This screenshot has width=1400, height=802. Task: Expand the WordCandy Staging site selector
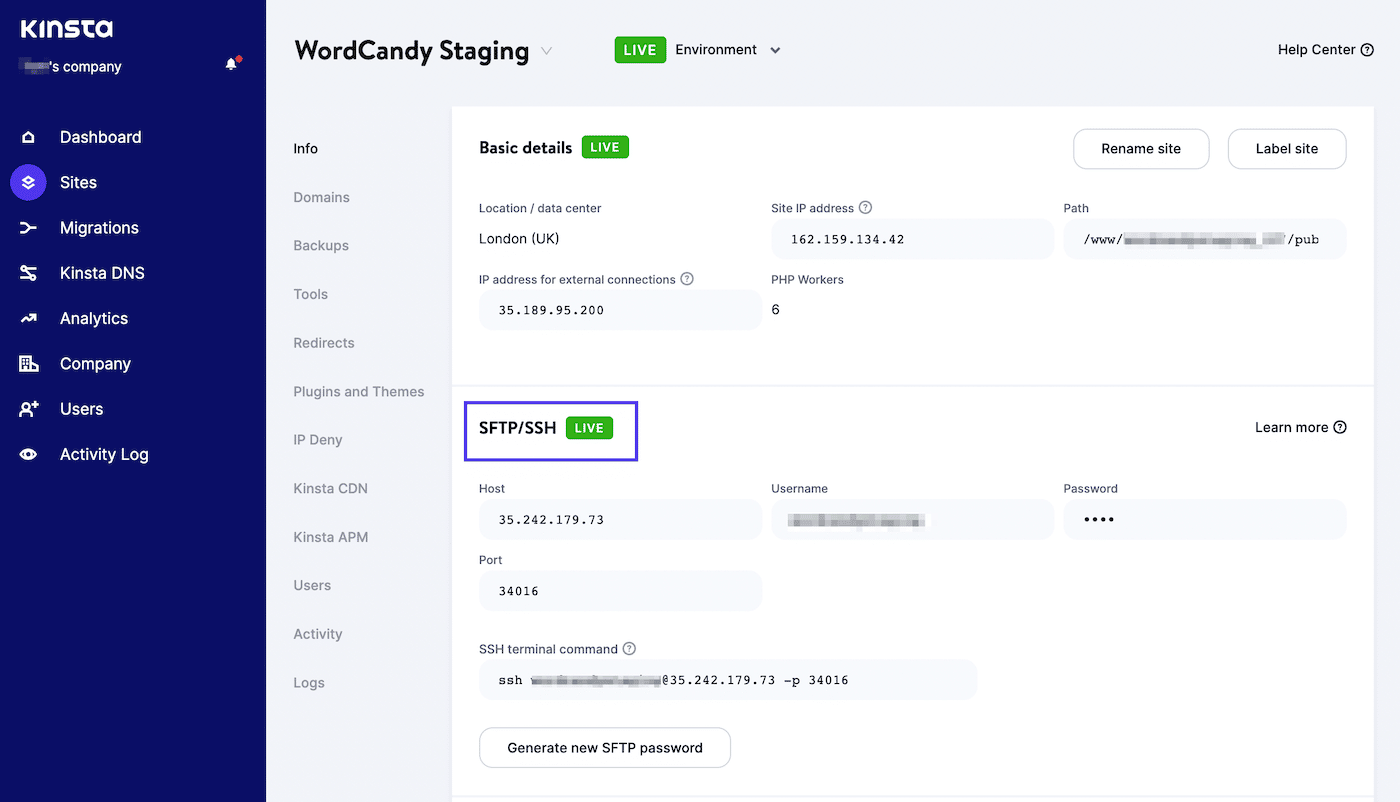click(546, 52)
